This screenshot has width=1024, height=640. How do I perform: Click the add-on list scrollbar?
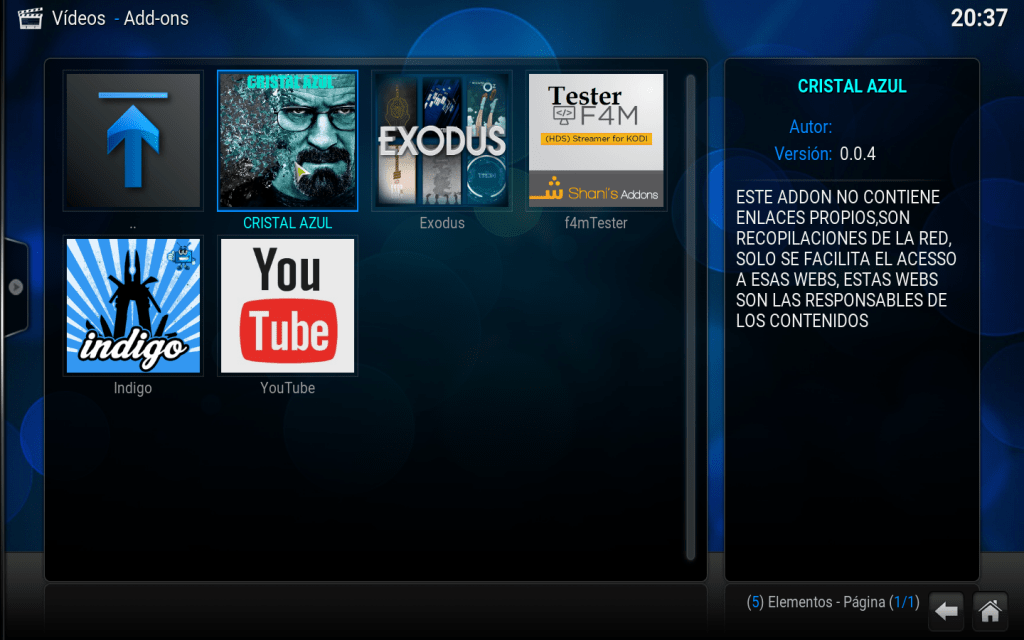pyautogui.click(x=690, y=317)
